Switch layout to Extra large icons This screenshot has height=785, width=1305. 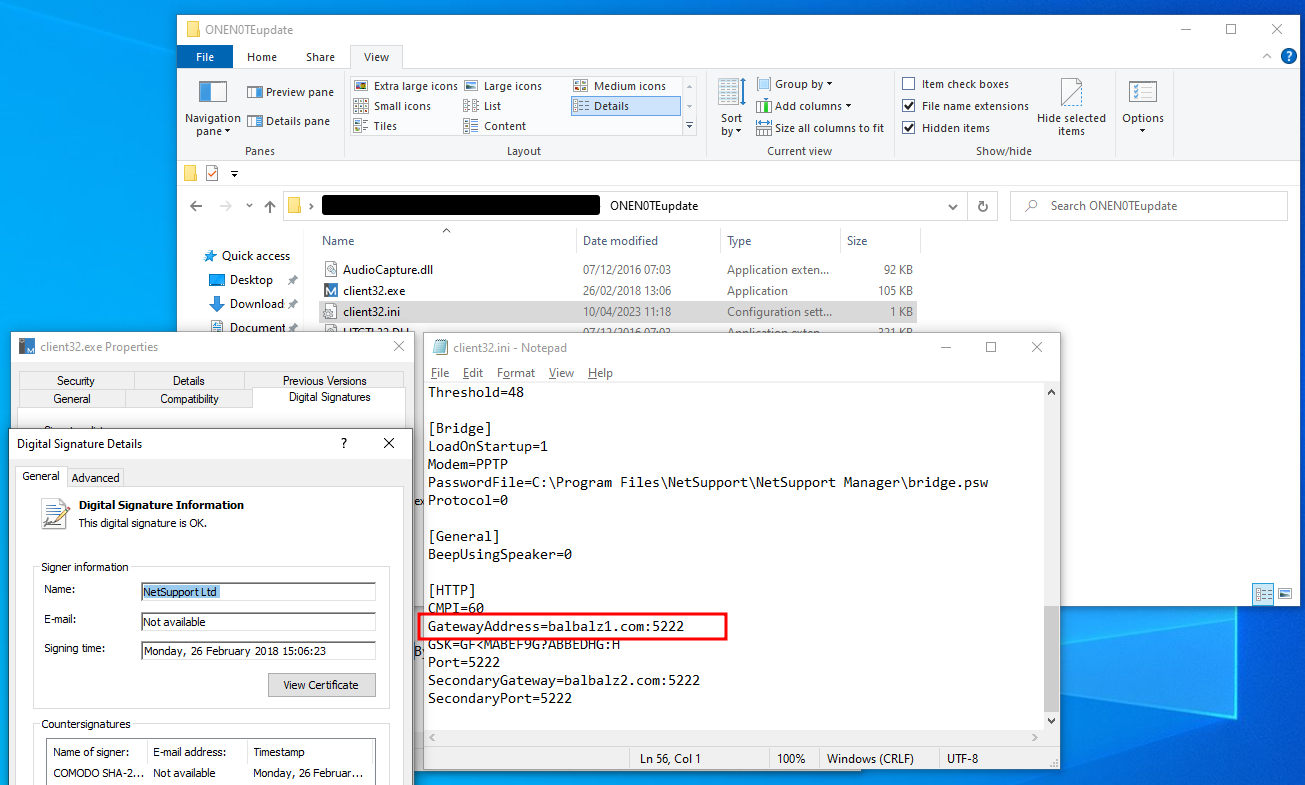pos(406,86)
